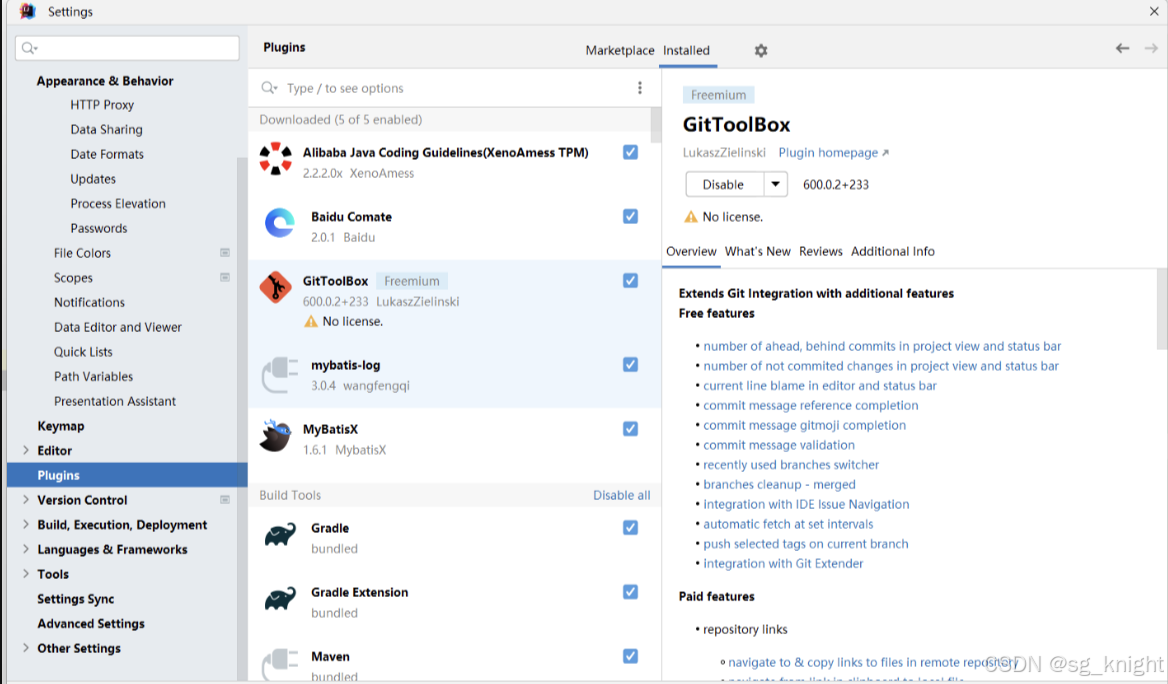The width and height of the screenshot is (1168, 684).
Task: Open the Passwords settings page
Action: point(98,228)
